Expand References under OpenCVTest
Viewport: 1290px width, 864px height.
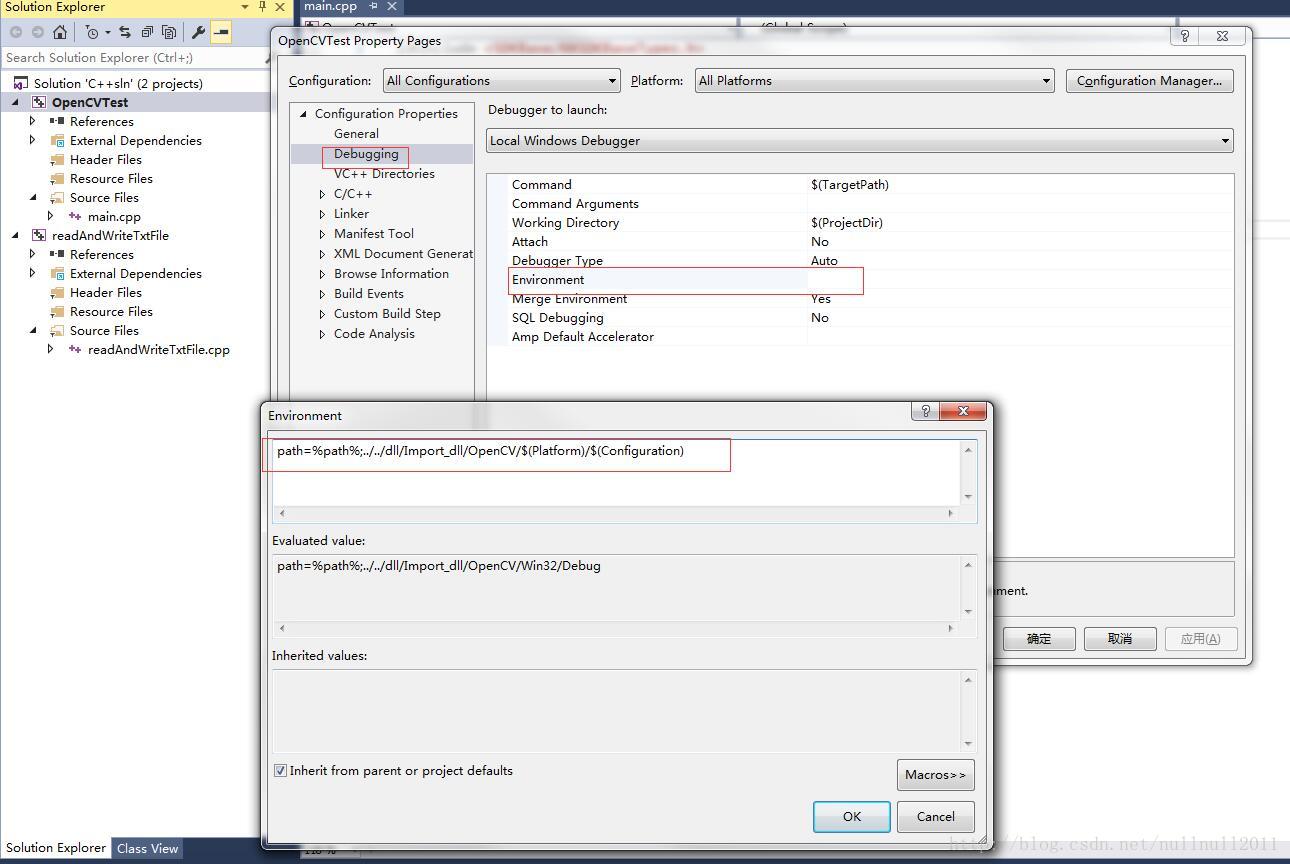click(33, 121)
